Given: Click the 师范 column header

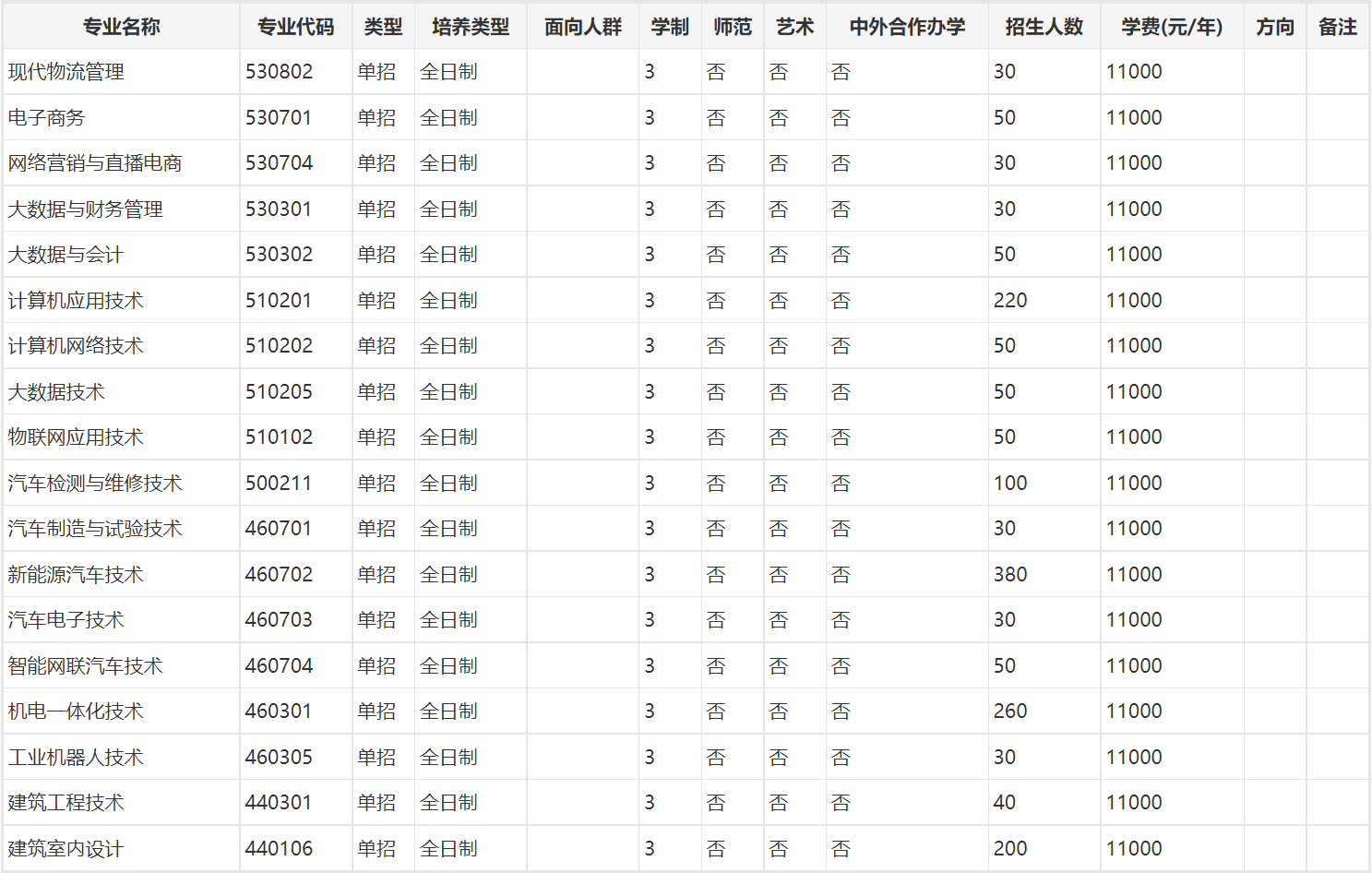Looking at the screenshot, I should (x=733, y=27).
